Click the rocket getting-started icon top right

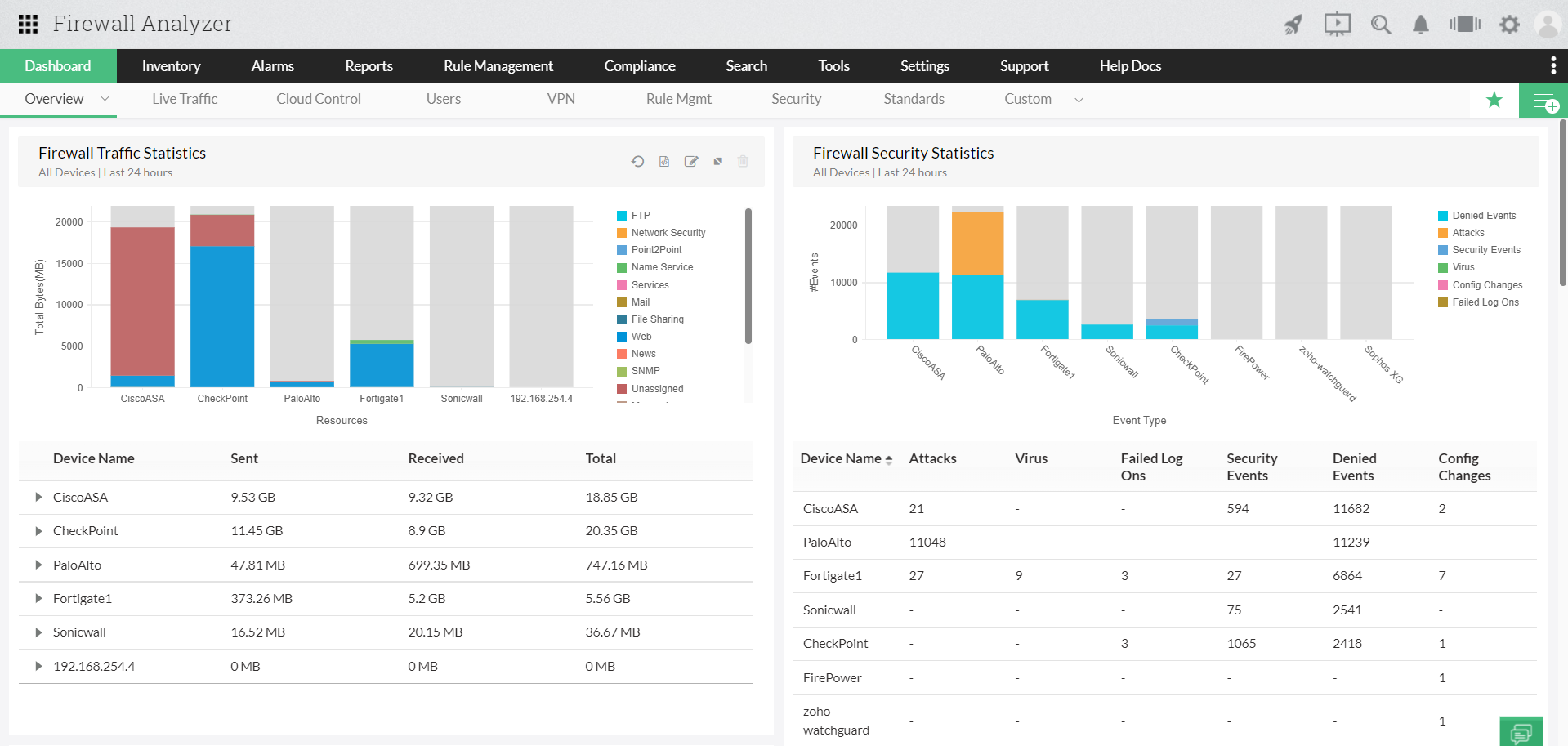[1293, 24]
